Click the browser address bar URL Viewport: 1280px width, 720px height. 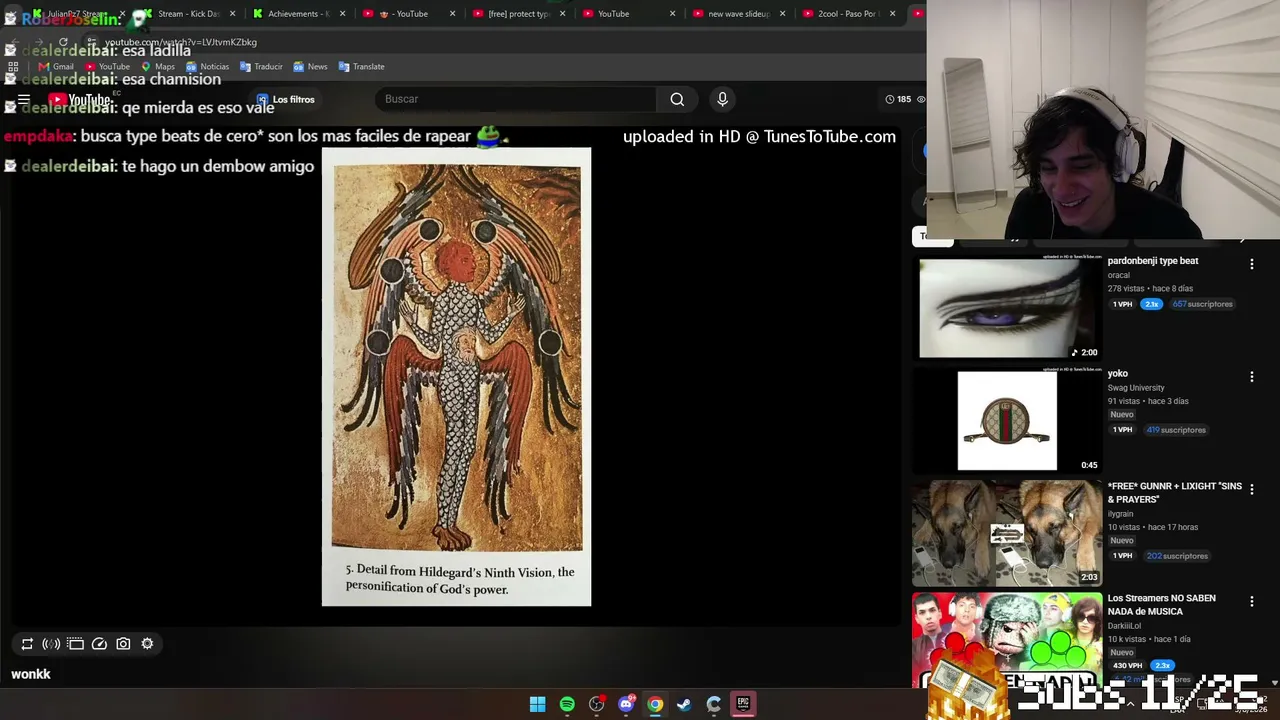click(181, 42)
